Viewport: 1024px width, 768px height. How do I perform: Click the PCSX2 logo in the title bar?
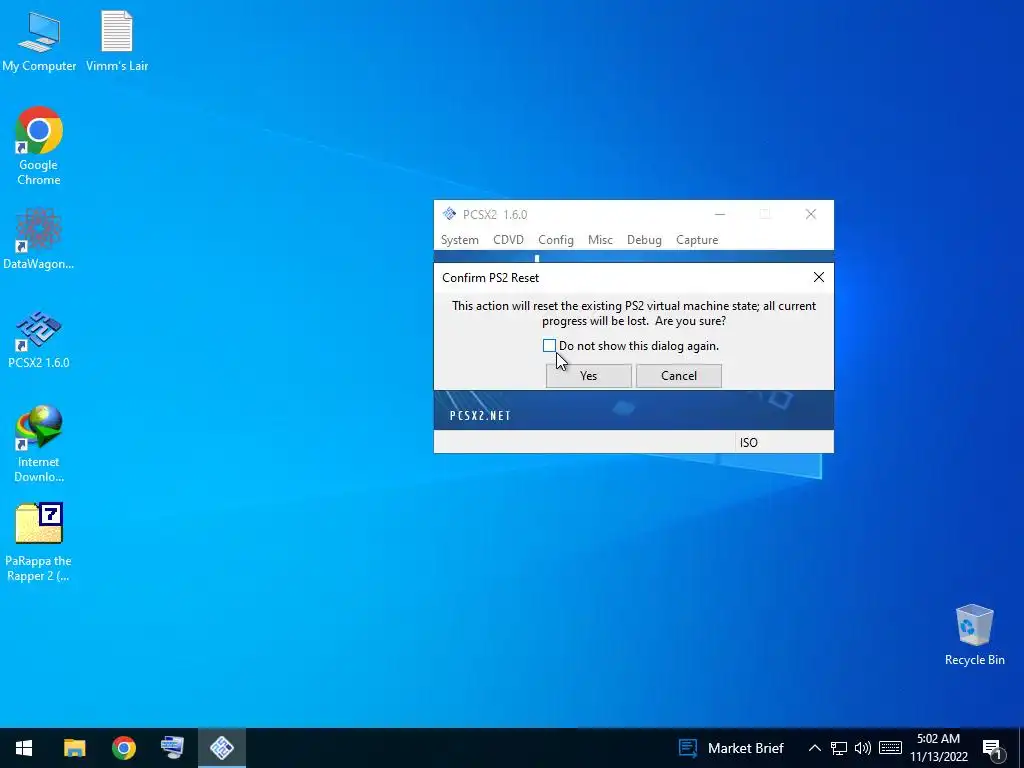pos(449,214)
